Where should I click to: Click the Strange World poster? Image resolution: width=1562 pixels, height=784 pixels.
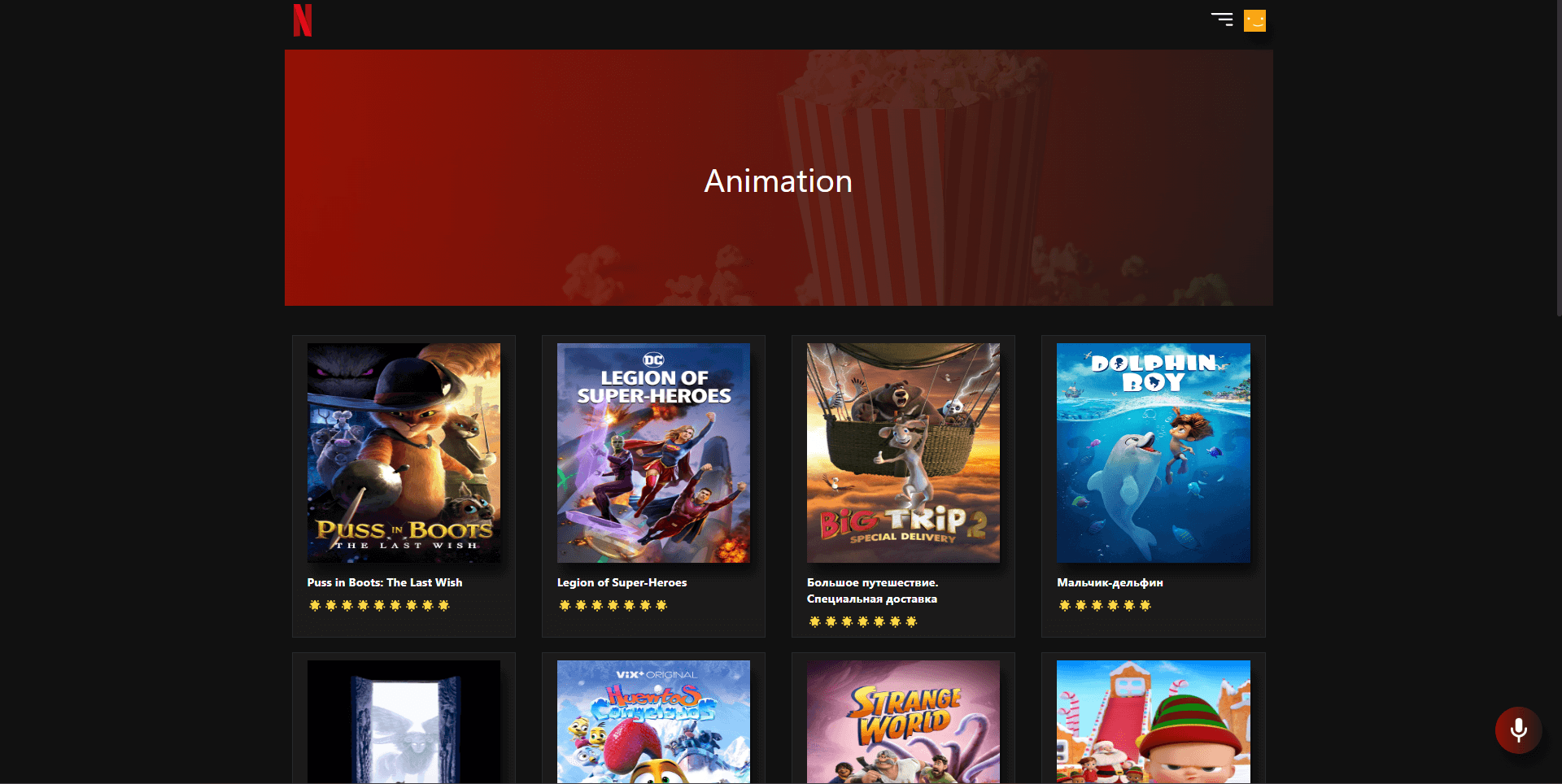pos(903,722)
